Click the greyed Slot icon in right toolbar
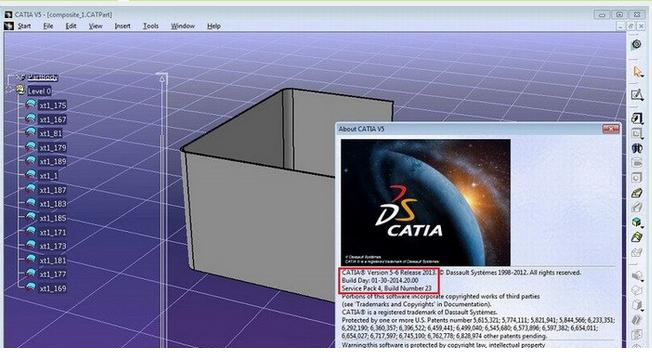652x361 pixels. click(637, 207)
